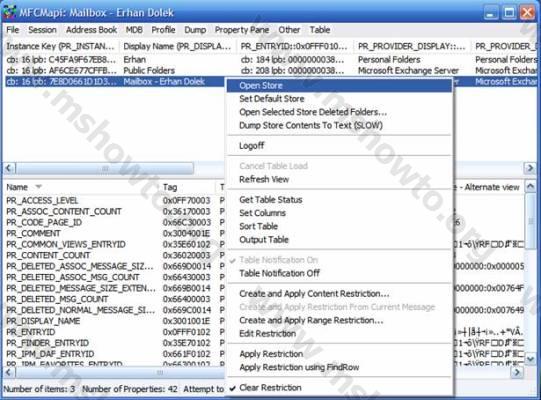This screenshot has width=541, height=400.
Task: Open the Property Pane menu
Action: tap(242, 30)
